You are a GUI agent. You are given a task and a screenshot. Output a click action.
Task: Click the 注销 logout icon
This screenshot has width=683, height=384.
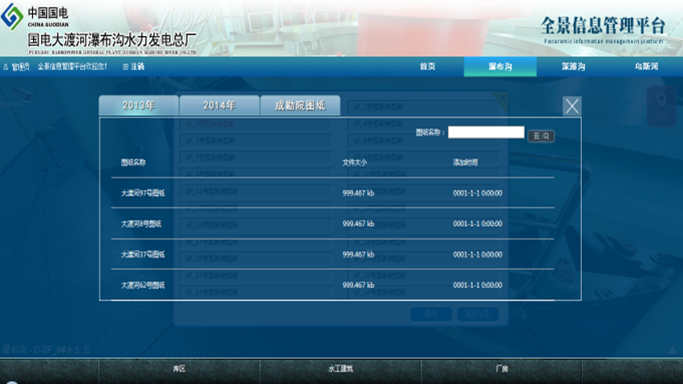[x=125, y=67]
